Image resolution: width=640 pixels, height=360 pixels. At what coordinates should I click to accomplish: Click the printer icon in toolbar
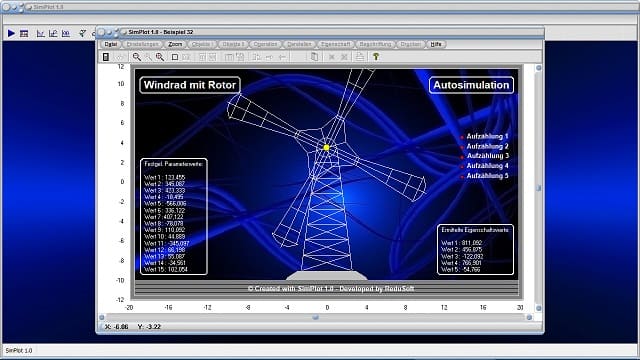pyautogui.click(x=360, y=57)
